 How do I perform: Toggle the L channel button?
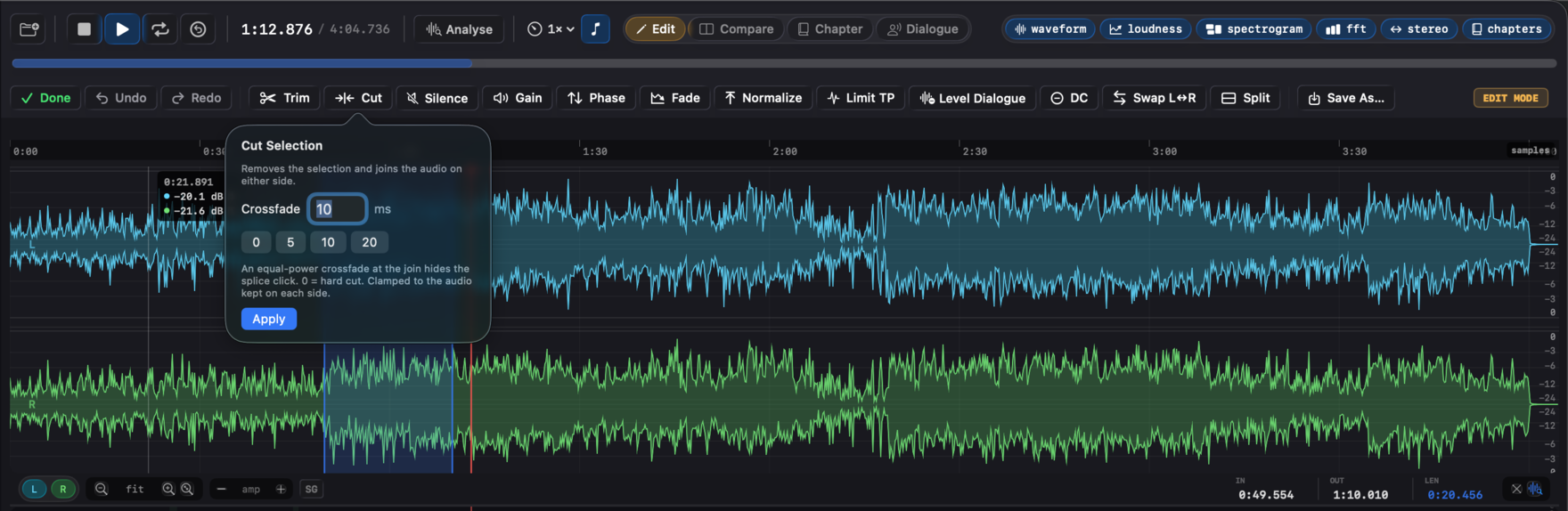[34, 489]
